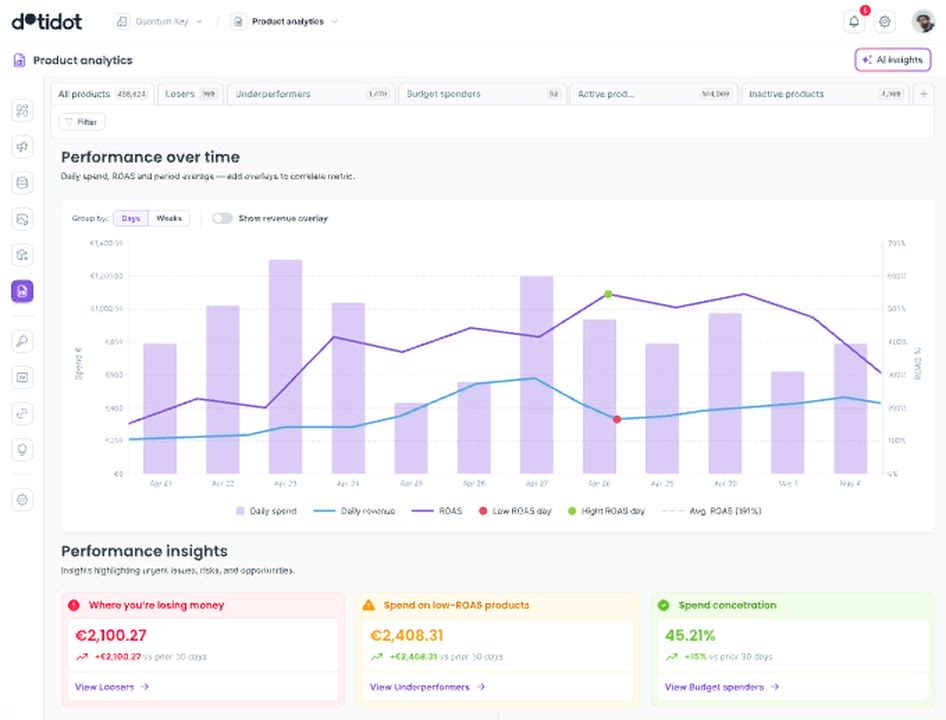
Task: Switch to Budget spenders tab
Action: click(483, 94)
